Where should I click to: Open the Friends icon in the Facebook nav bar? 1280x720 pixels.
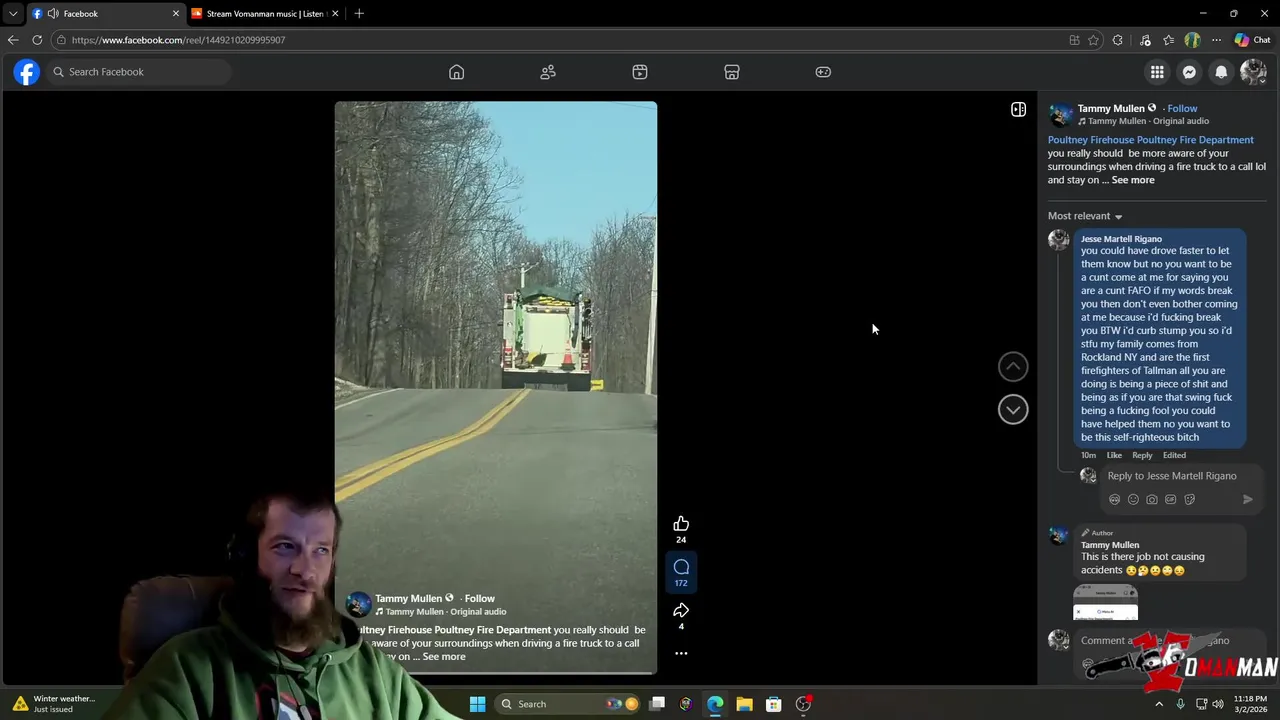click(x=548, y=72)
